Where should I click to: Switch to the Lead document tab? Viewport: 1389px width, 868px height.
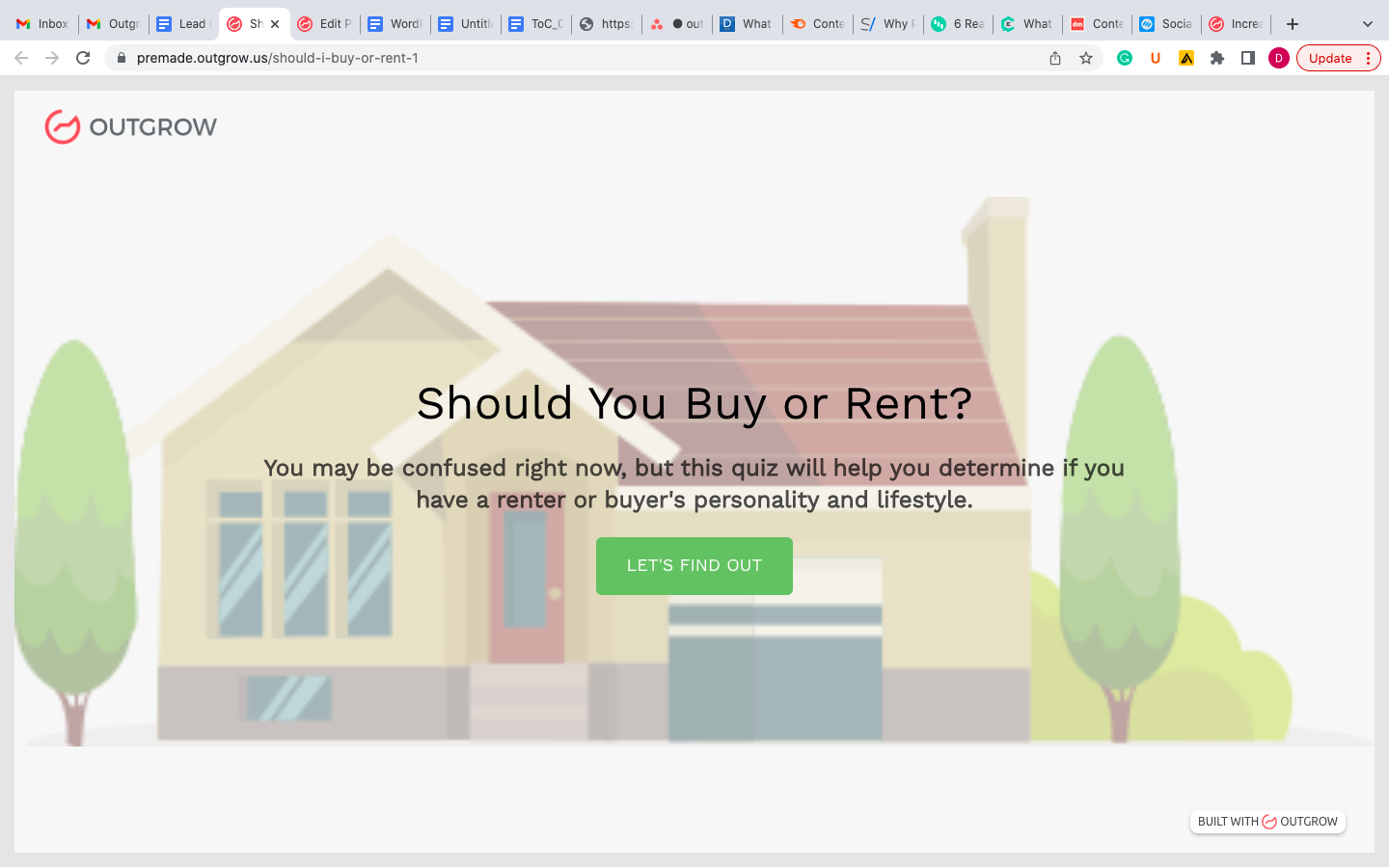pos(183,24)
